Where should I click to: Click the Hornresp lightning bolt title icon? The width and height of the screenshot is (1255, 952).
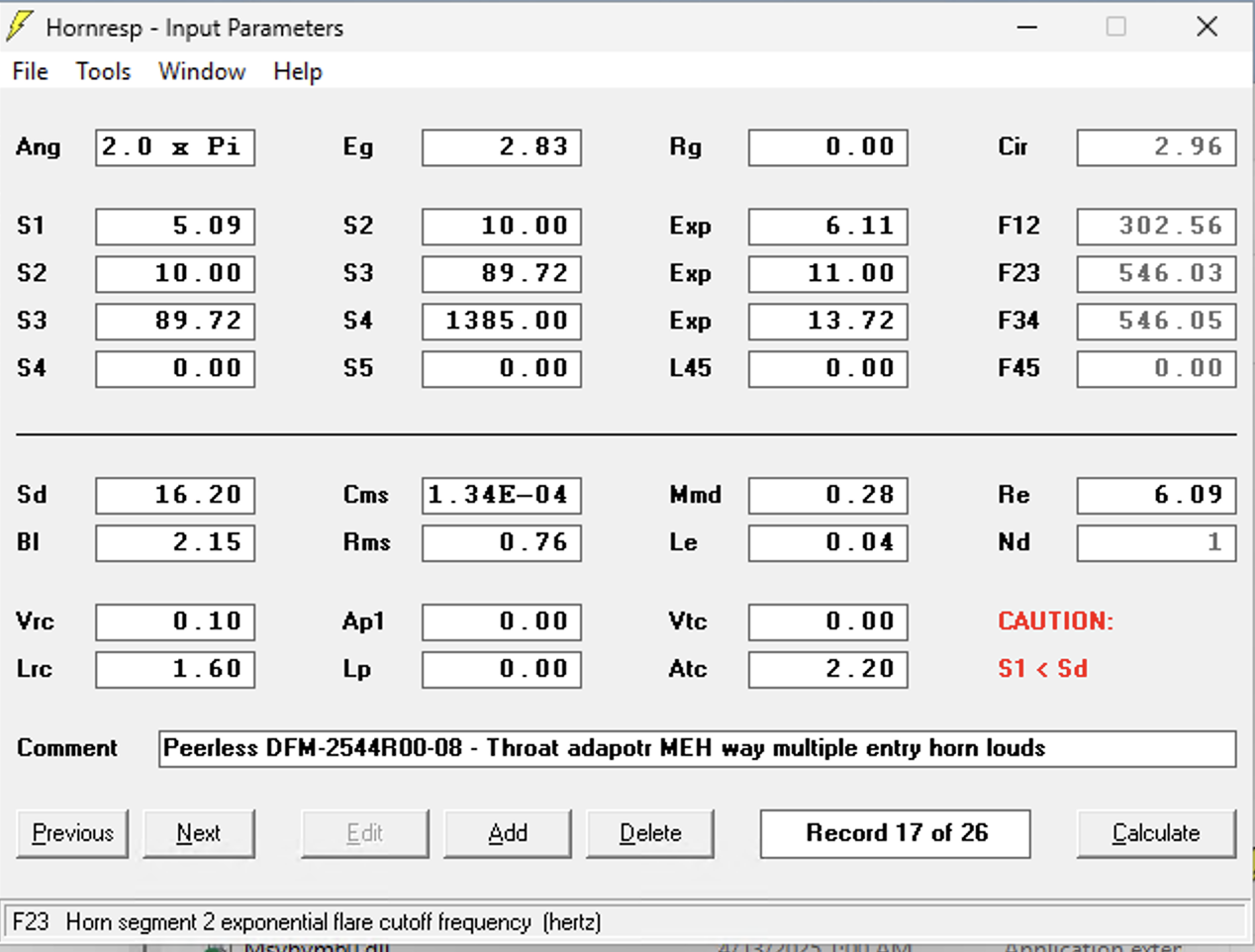click(x=20, y=27)
